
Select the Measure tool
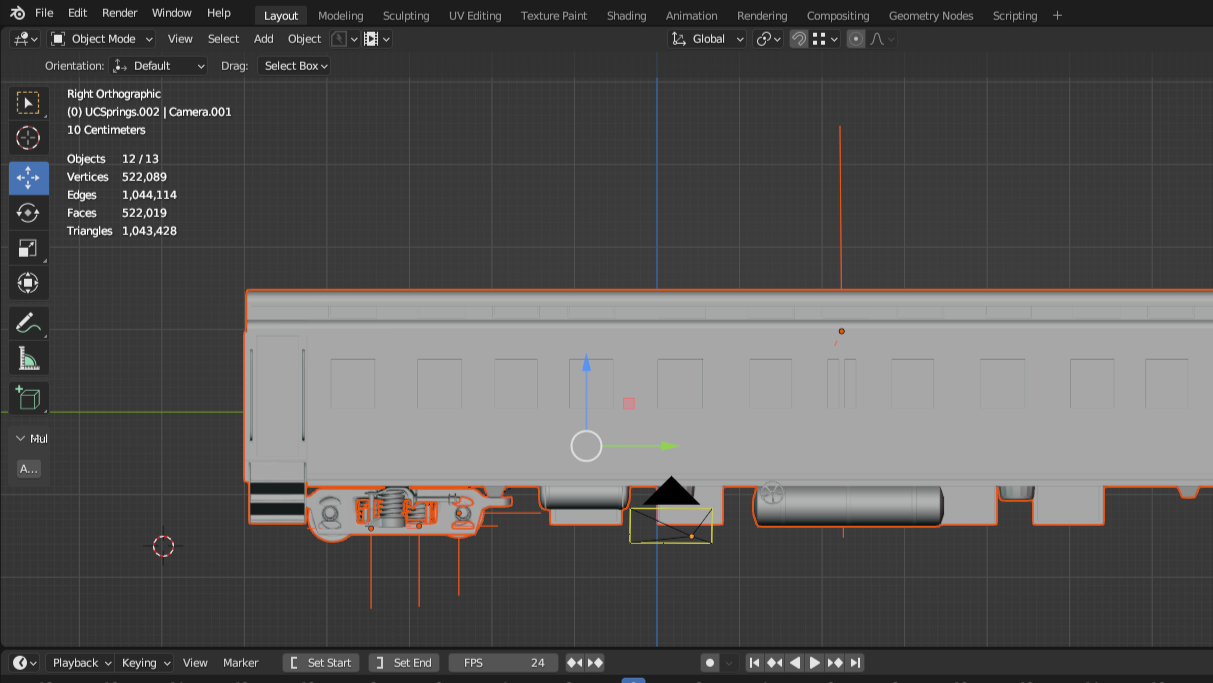(x=28, y=358)
